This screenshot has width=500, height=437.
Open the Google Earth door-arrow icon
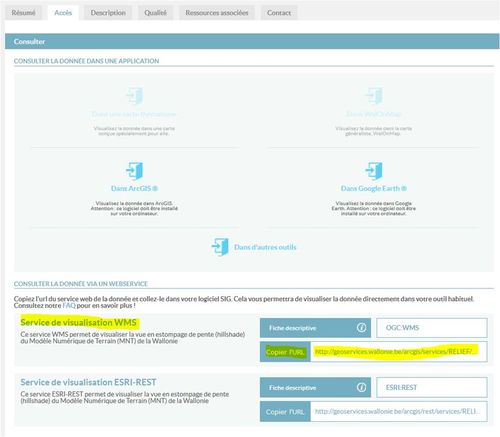[374, 171]
